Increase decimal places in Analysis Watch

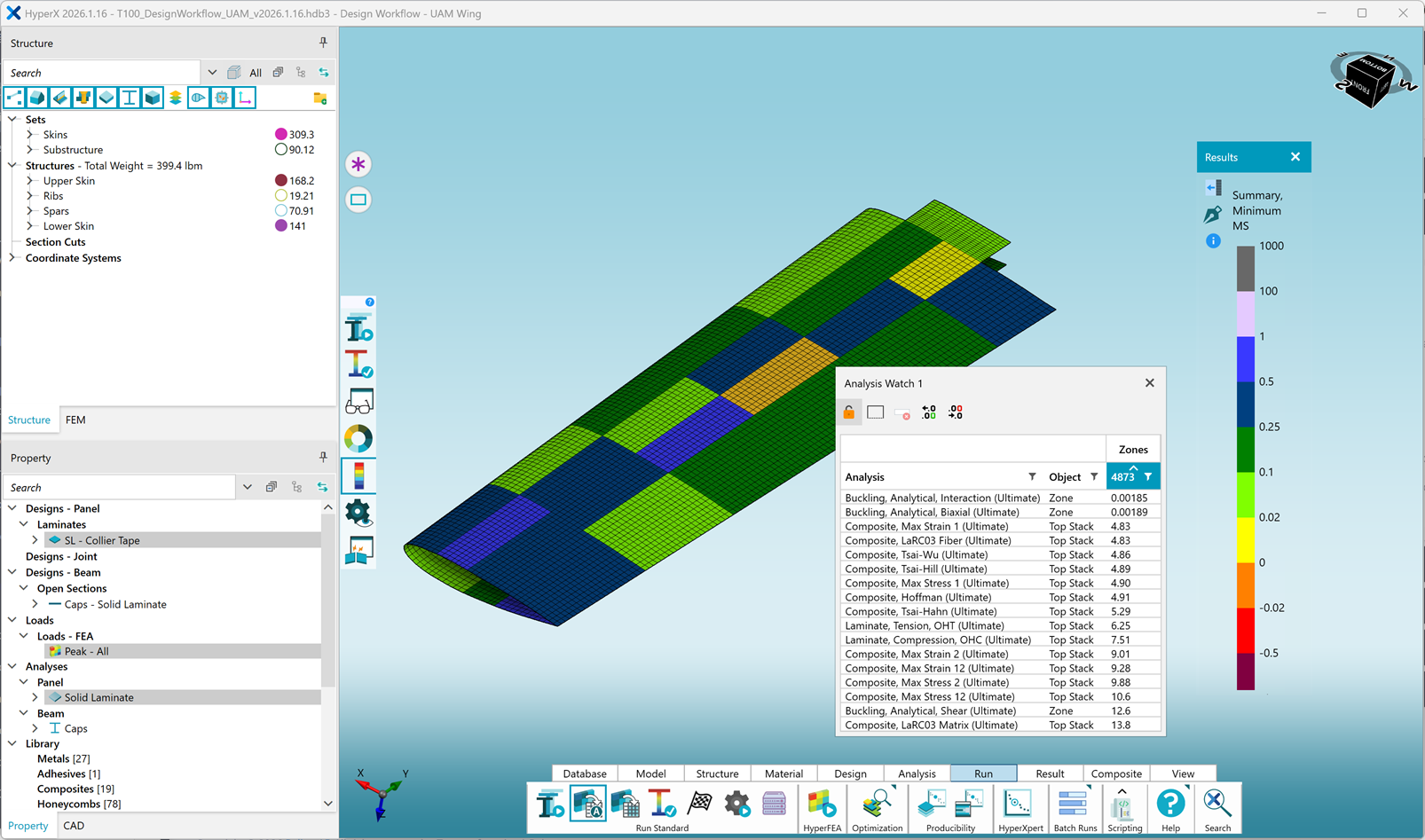[929, 412]
